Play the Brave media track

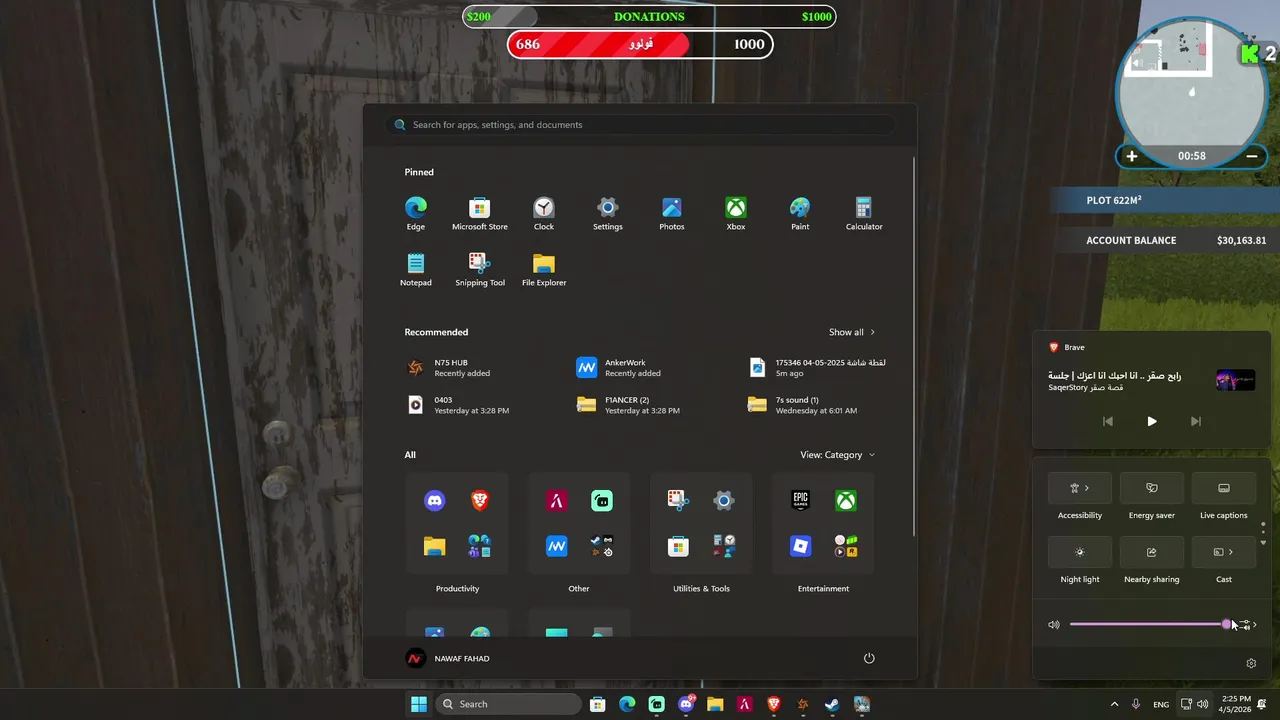pyautogui.click(x=1152, y=421)
